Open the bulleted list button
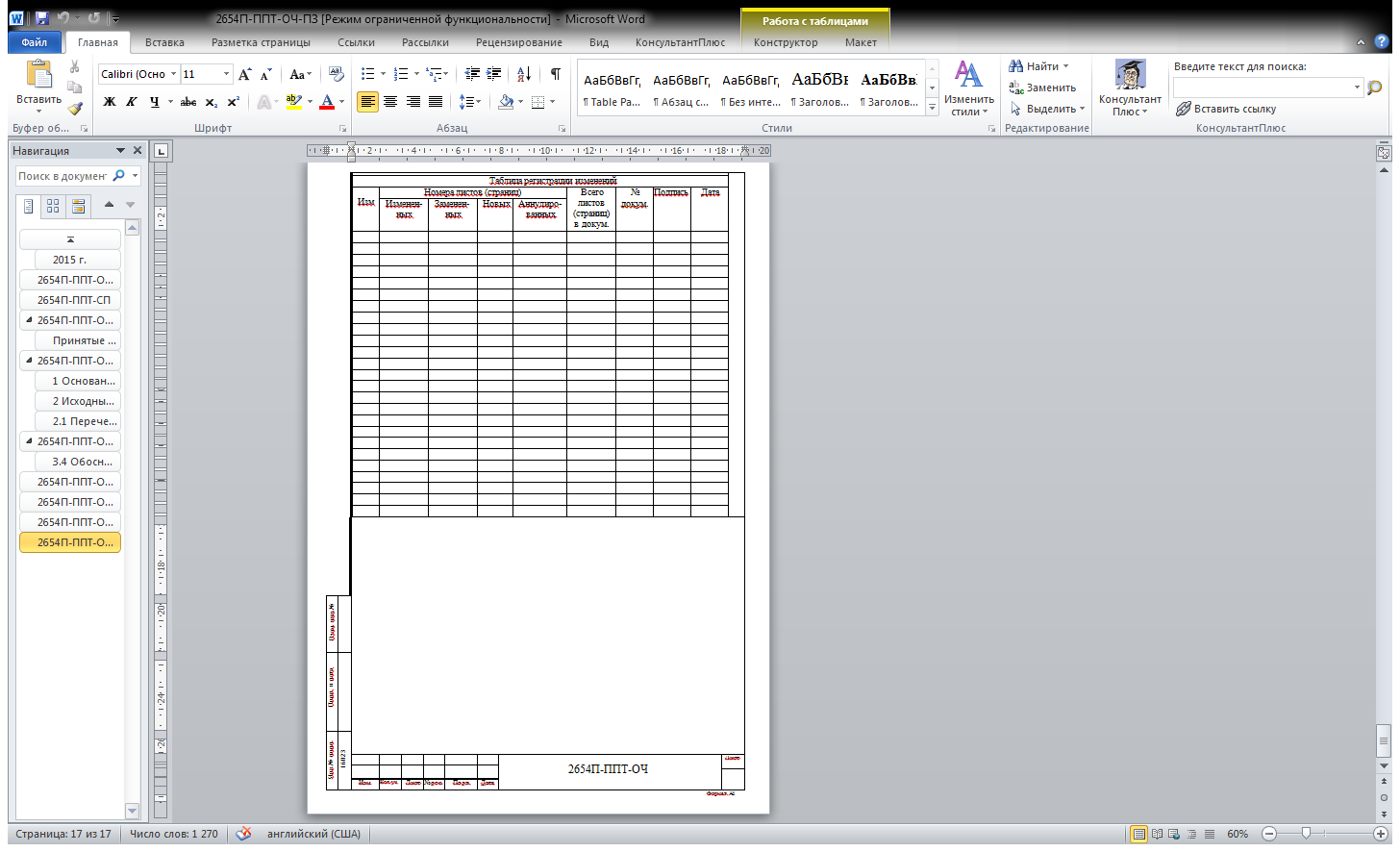 tap(367, 74)
